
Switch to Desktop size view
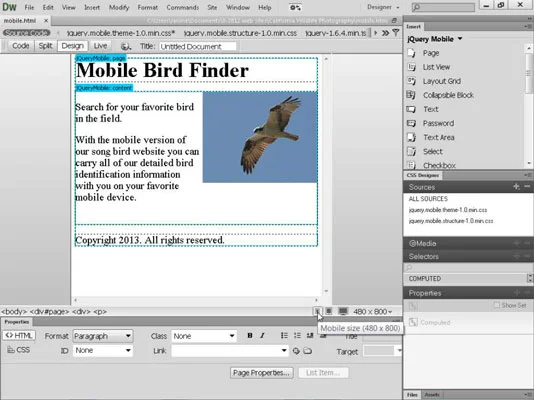pyautogui.click(x=343, y=311)
